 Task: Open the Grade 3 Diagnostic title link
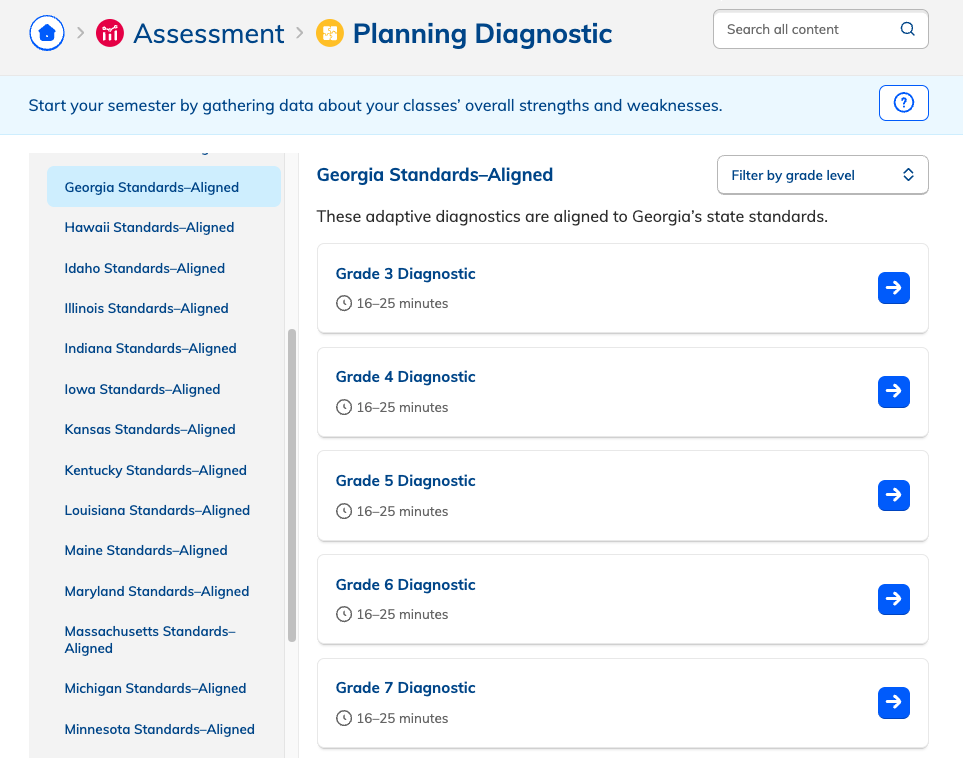[405, 274]
